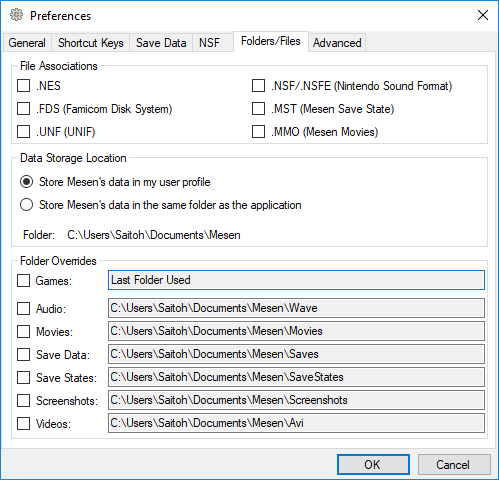Click the Screenshots folder path field

click(296, 400)
